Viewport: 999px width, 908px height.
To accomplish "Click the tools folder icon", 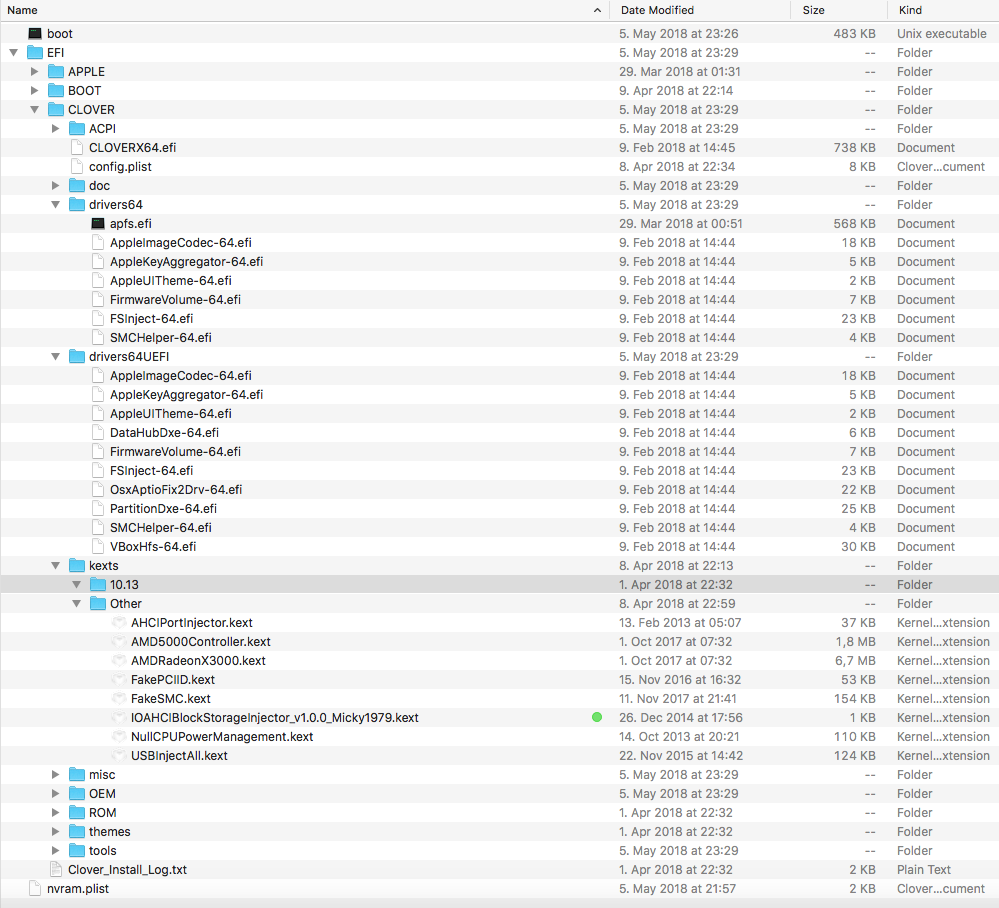I will pos(77,851).
